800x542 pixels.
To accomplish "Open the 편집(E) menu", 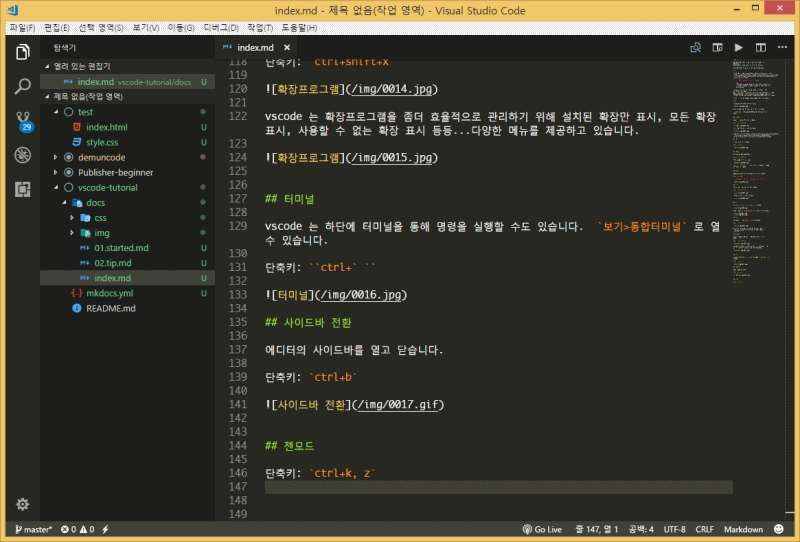I will [x=57, y=28].
